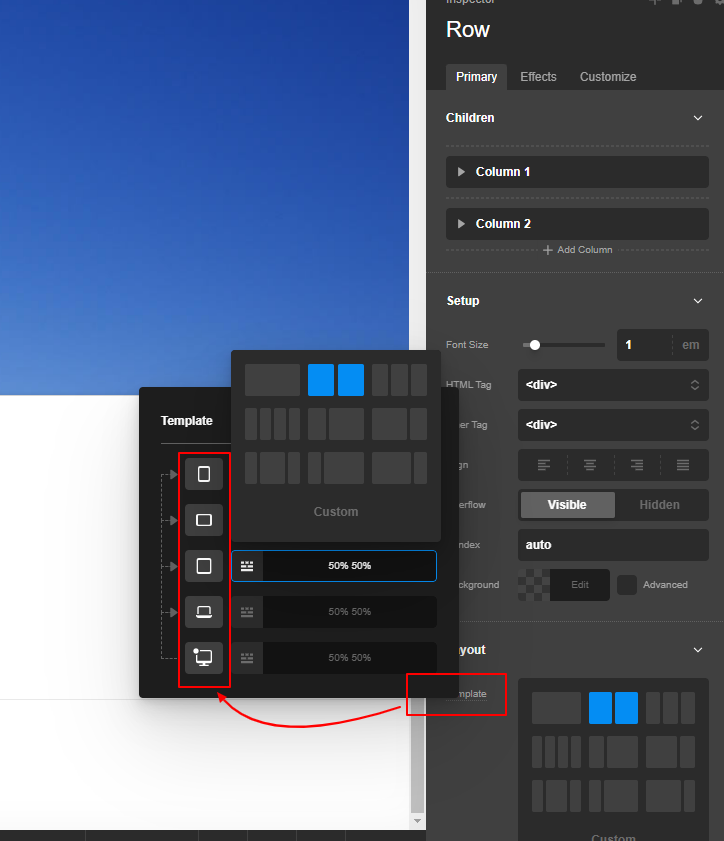Click the align center icon
This screenshot has height=841, width=724.
(590, 465)
